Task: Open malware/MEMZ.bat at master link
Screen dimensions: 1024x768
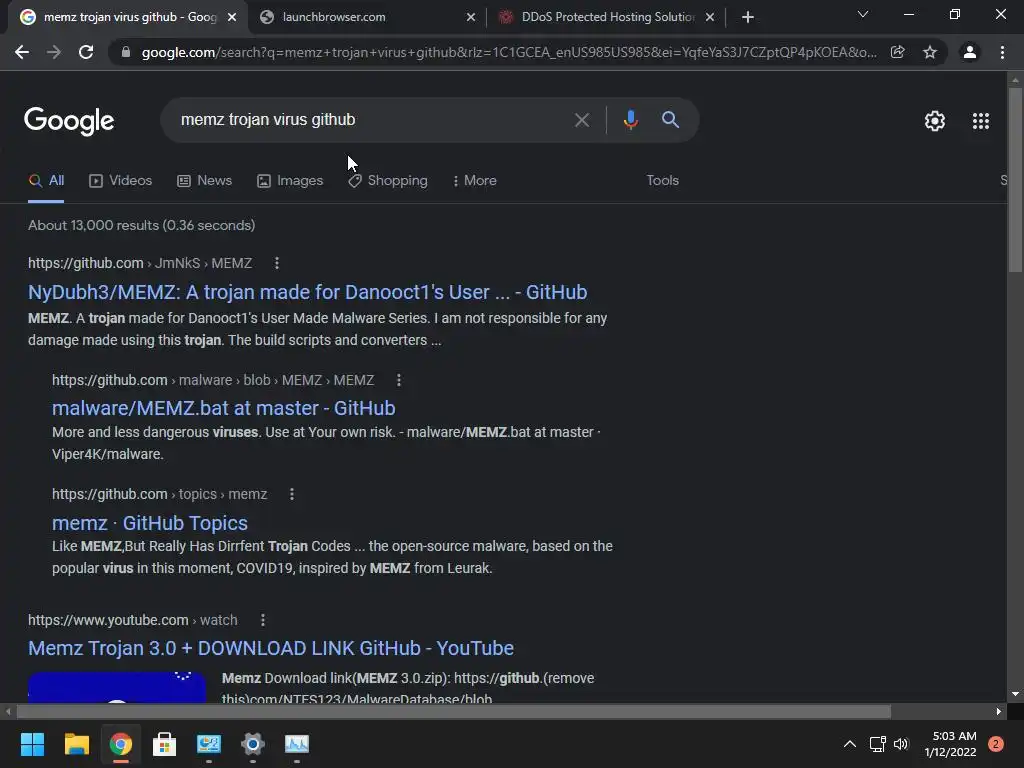Action: click(223, 408)
